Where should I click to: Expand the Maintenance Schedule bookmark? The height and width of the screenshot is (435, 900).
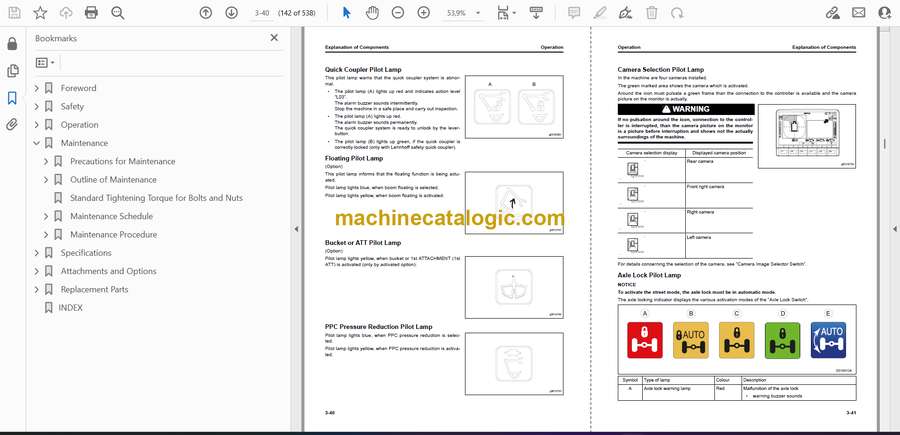pyautogui.click(x=46, y=216)
